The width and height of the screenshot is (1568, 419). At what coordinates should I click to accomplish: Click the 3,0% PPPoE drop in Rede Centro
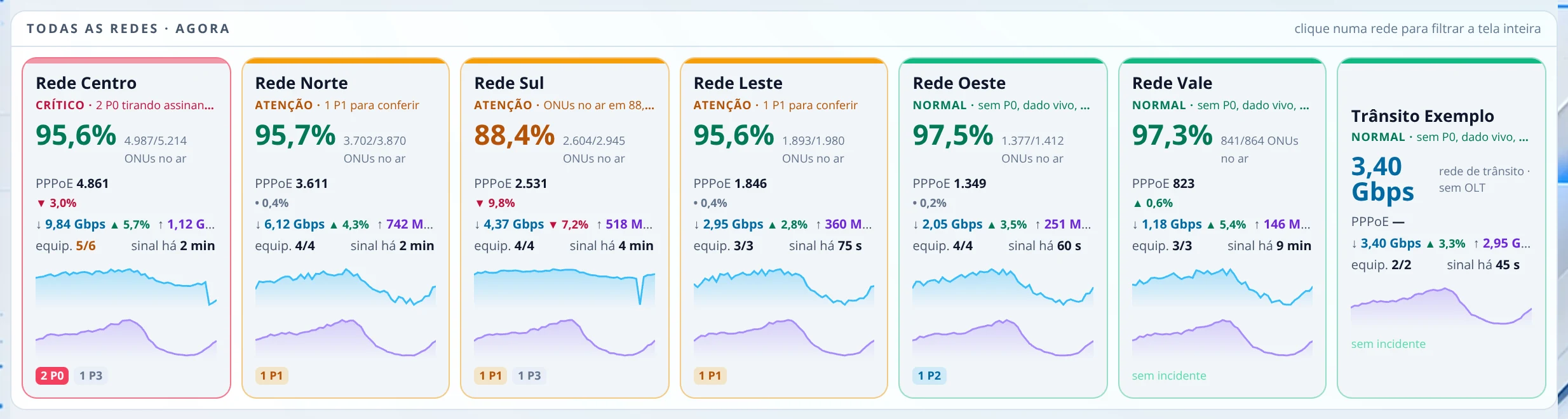57,203
